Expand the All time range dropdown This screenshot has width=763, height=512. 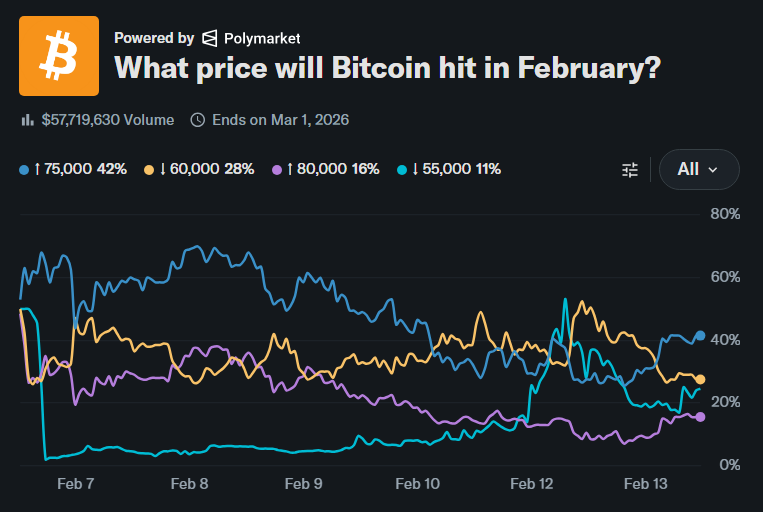[699, 170]
